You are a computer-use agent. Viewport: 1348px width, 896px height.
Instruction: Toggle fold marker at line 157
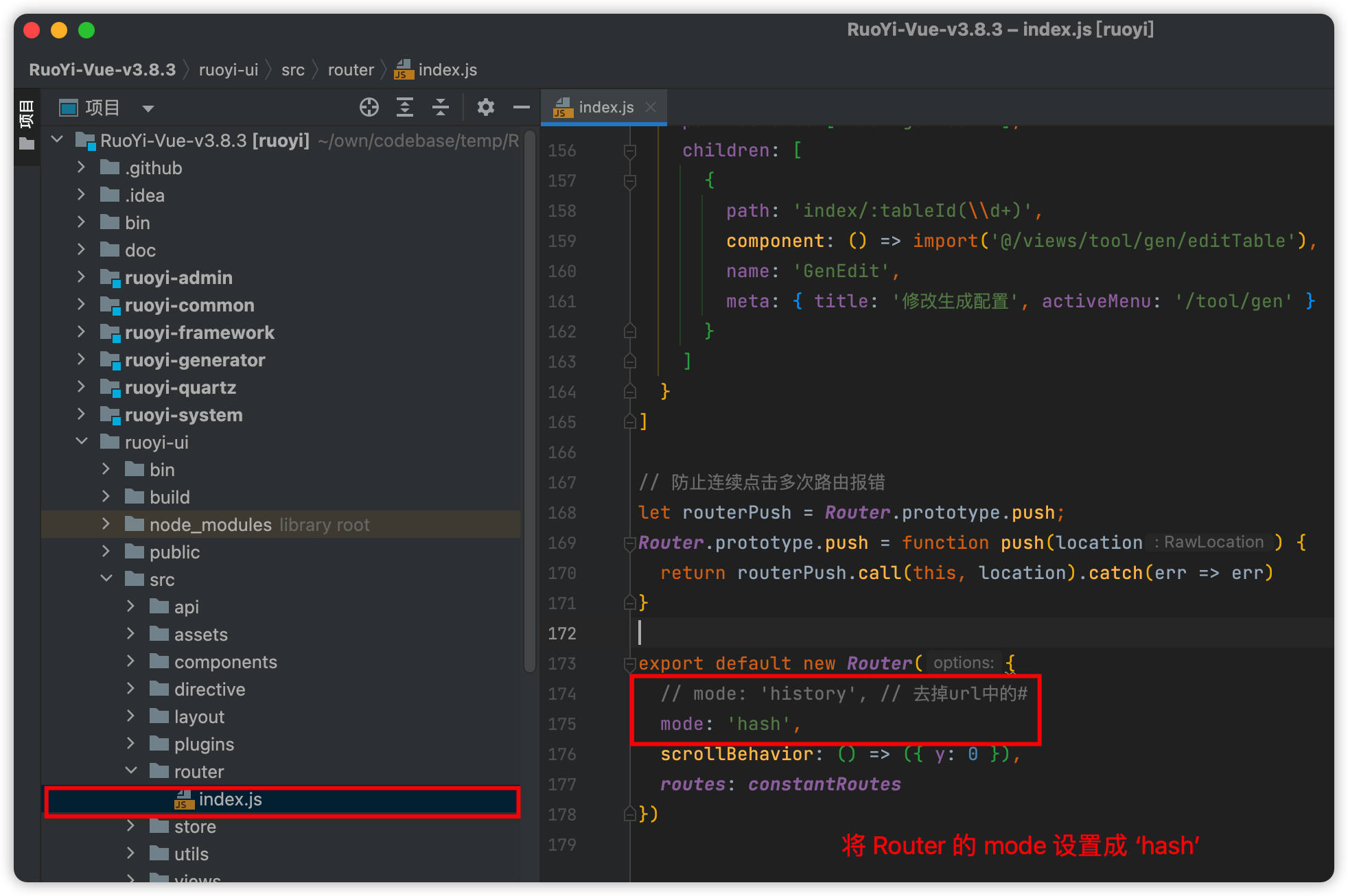coord(629,181)
